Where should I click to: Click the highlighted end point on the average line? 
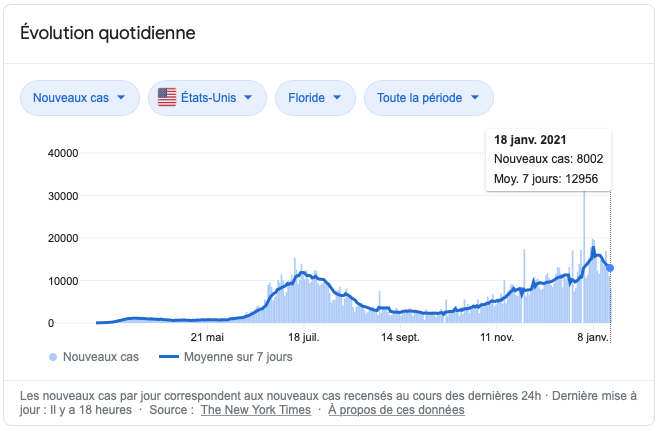click(610, 268)
